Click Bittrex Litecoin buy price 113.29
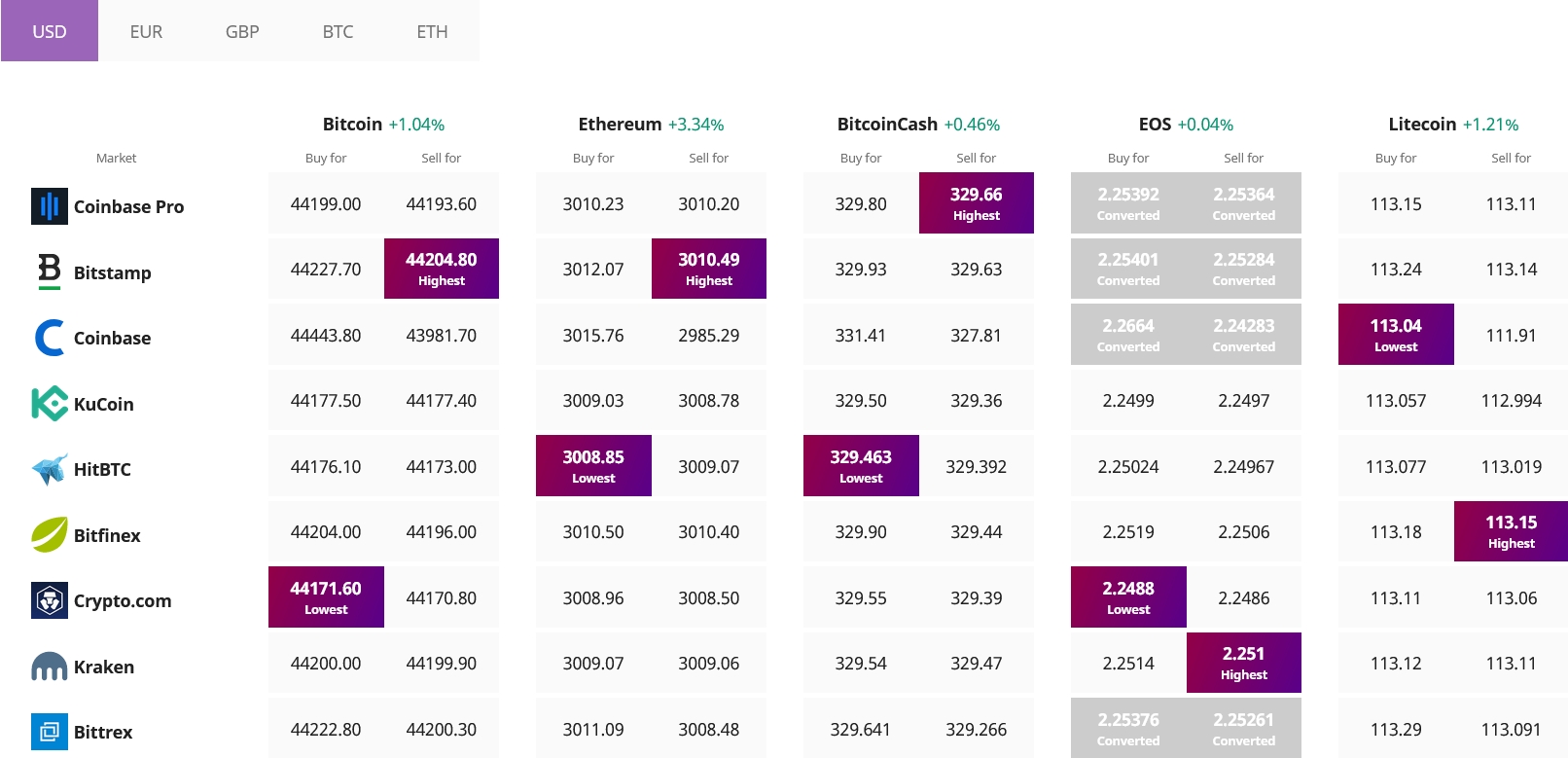The image size is (1568, 758). click(x=1396, y=730)
